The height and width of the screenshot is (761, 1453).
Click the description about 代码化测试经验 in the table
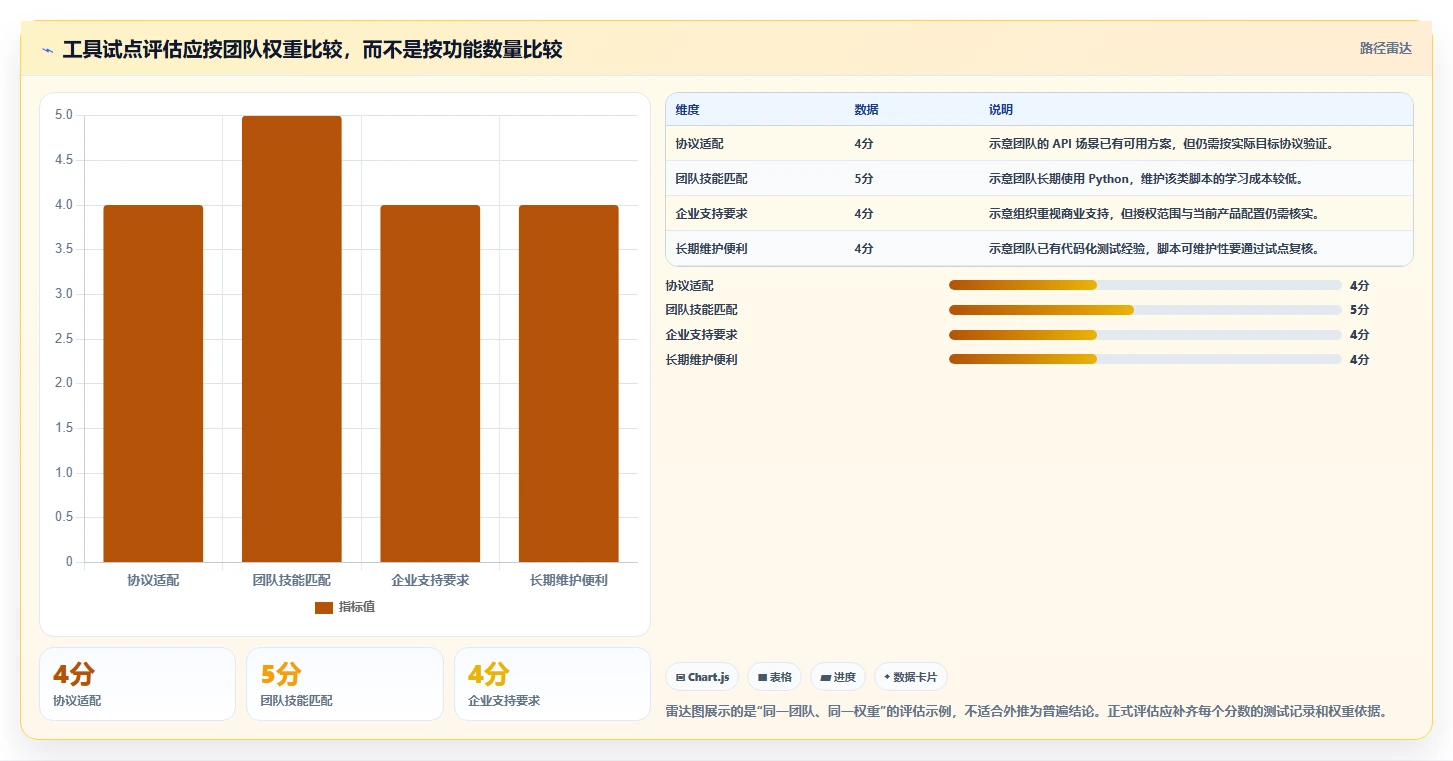[x=1154, y=248]
